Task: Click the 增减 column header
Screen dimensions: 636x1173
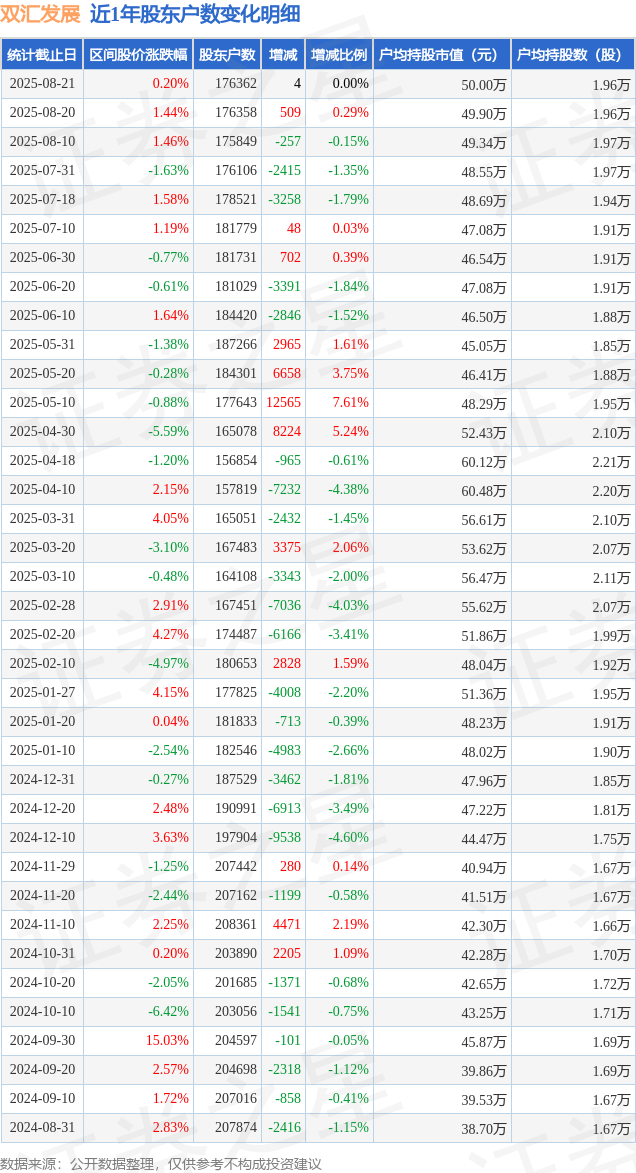Action: tap(283, 55)
